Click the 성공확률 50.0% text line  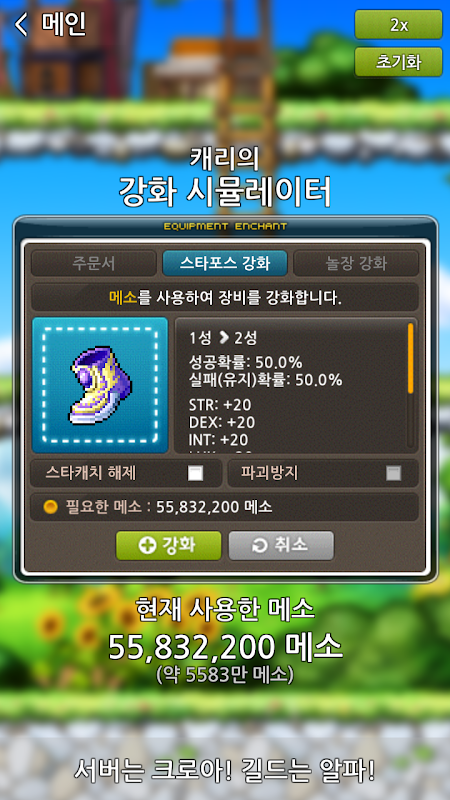click(x=245, y=363)
